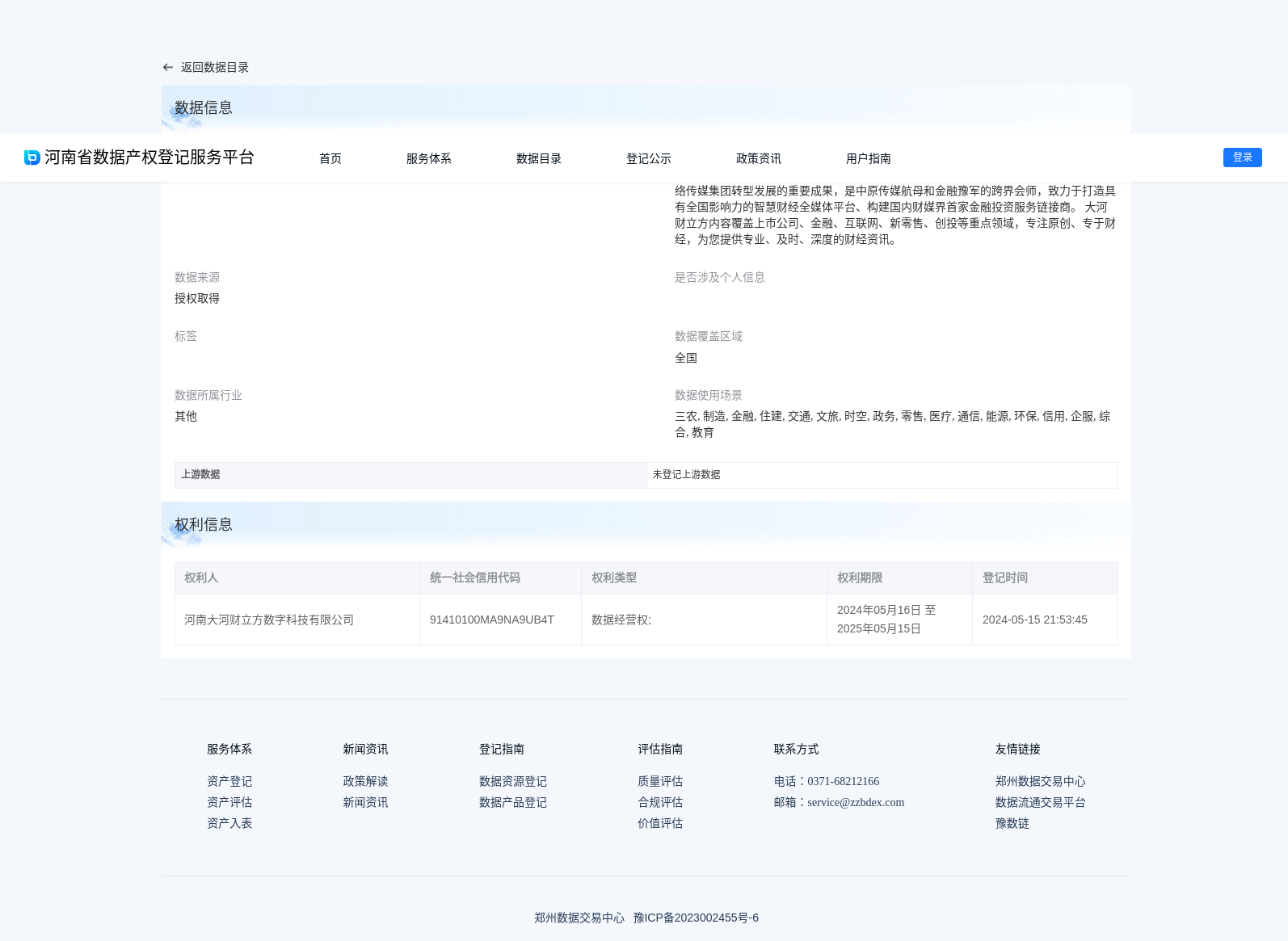This screenshot has height=941, width=1288.
Task: Open the 服务体系 navigation menu
Action: pos(429,158)
